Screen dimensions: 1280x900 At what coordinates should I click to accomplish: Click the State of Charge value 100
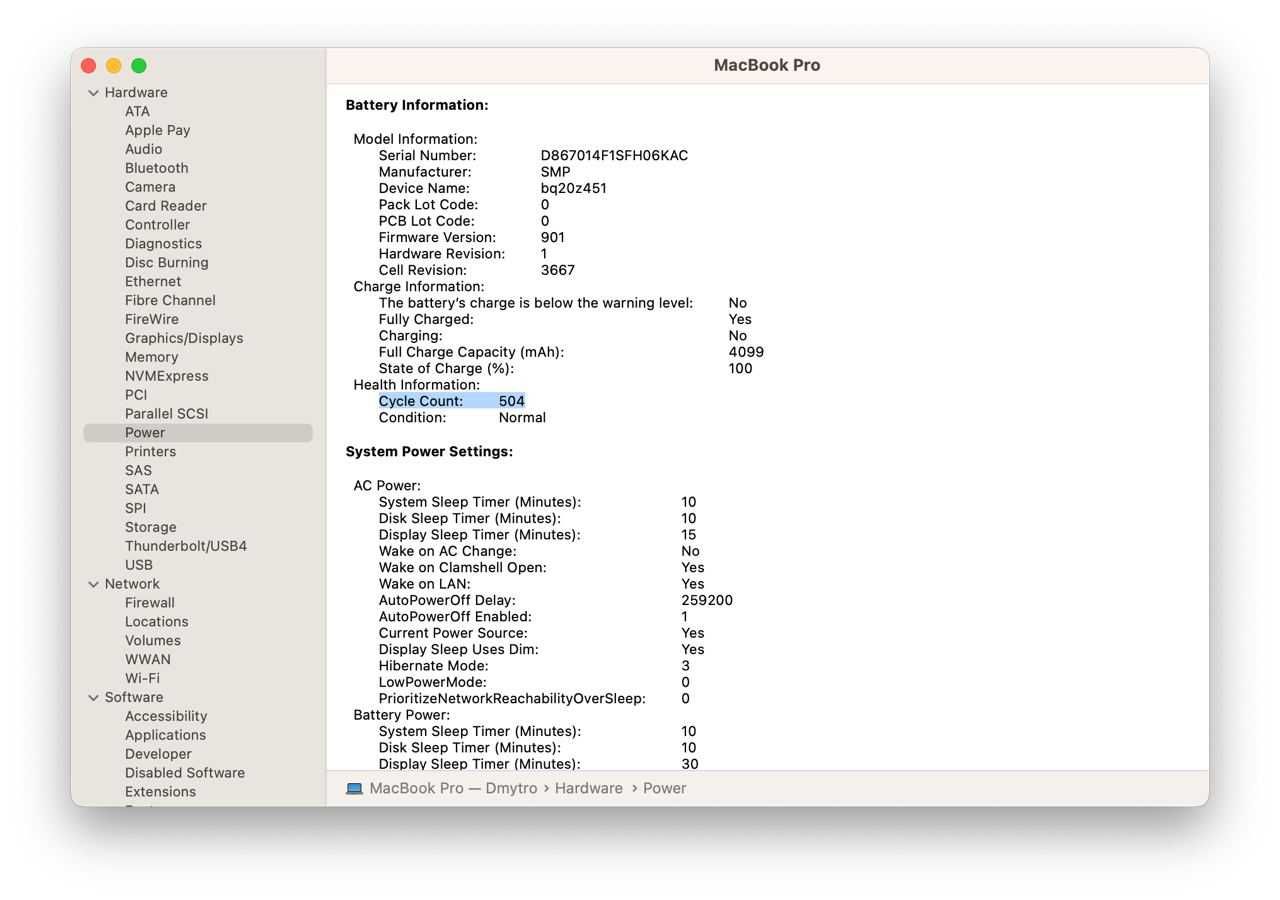pyautogui.click(x=740, y=368)
